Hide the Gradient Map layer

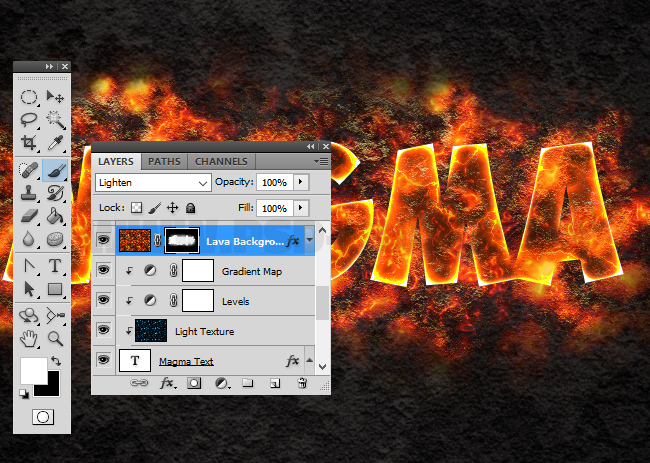pos(103,270)
